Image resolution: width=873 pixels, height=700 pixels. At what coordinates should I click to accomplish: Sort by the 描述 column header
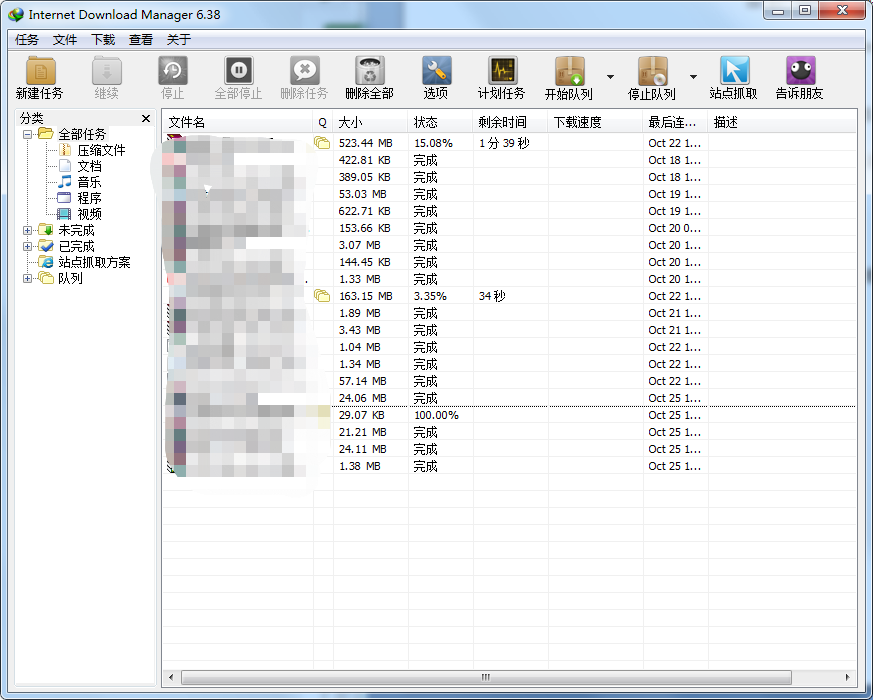[782, 122]
